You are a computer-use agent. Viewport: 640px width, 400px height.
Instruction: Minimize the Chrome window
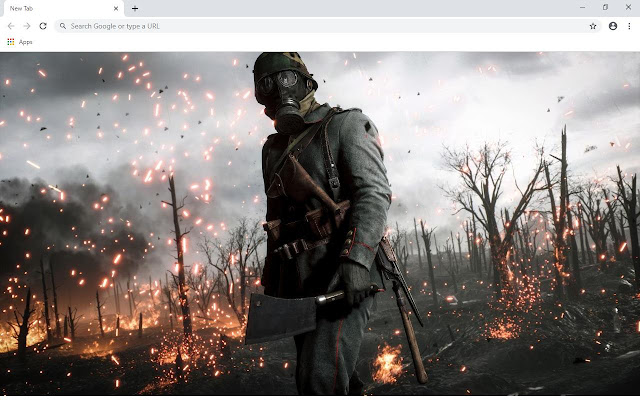582,7
